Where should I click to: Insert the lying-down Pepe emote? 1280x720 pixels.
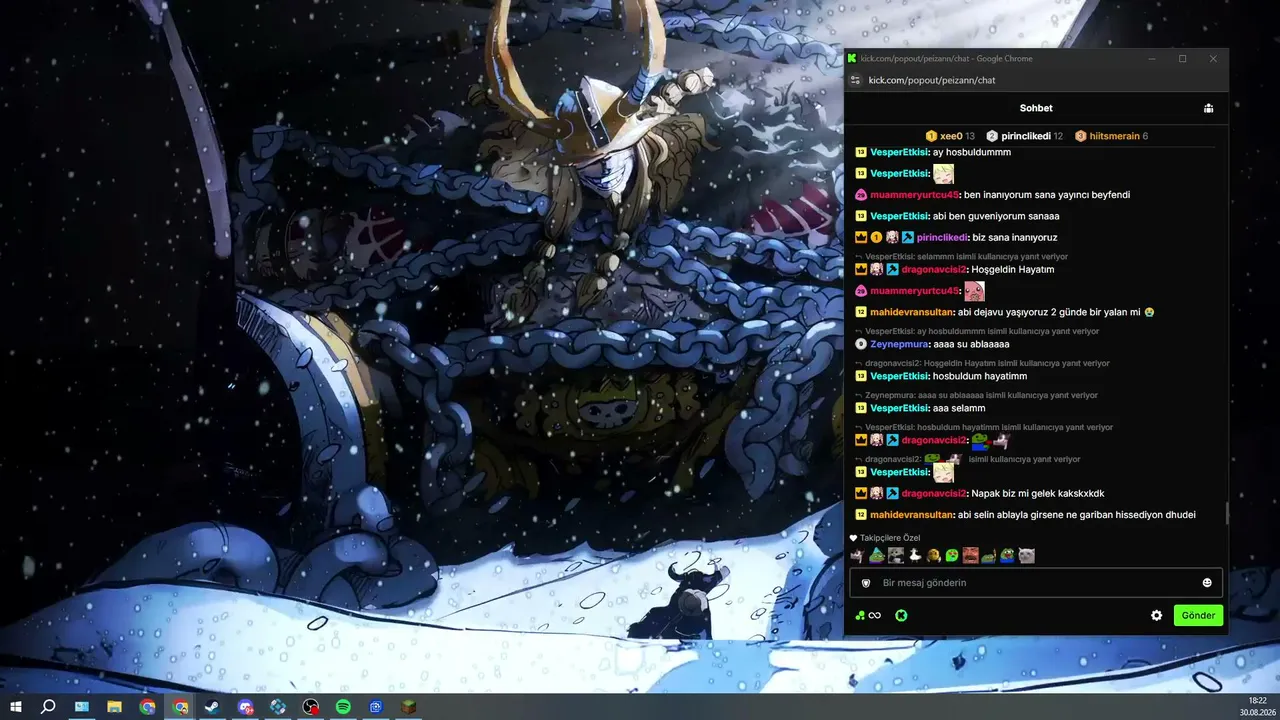(989, 556)
